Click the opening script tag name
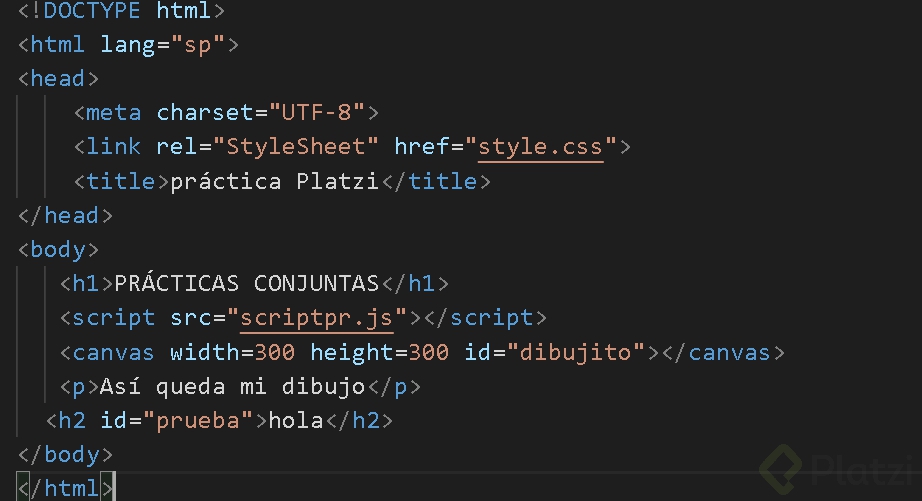This screenshot has width=922, height=501. [x=114, y=318]
